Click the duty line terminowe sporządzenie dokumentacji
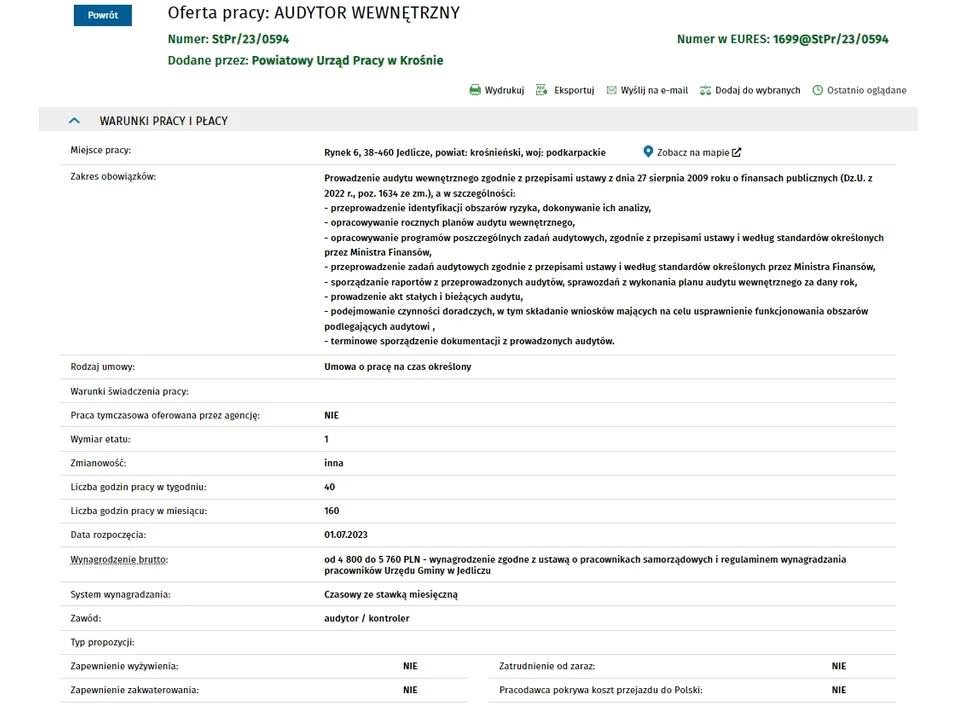 [x=469, y=341]
